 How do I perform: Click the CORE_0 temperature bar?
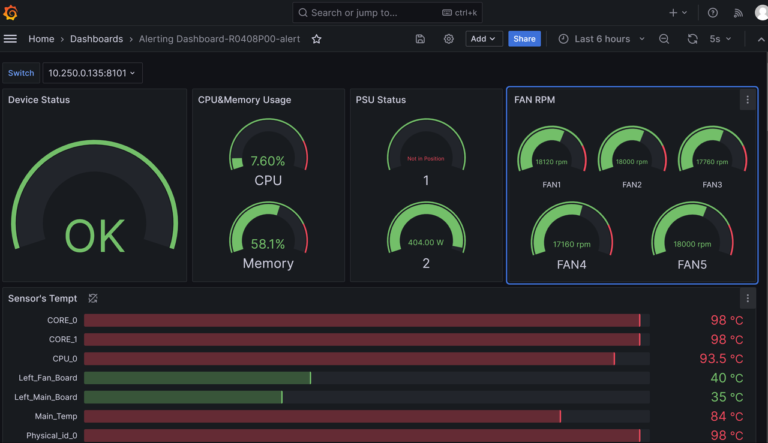367,320
